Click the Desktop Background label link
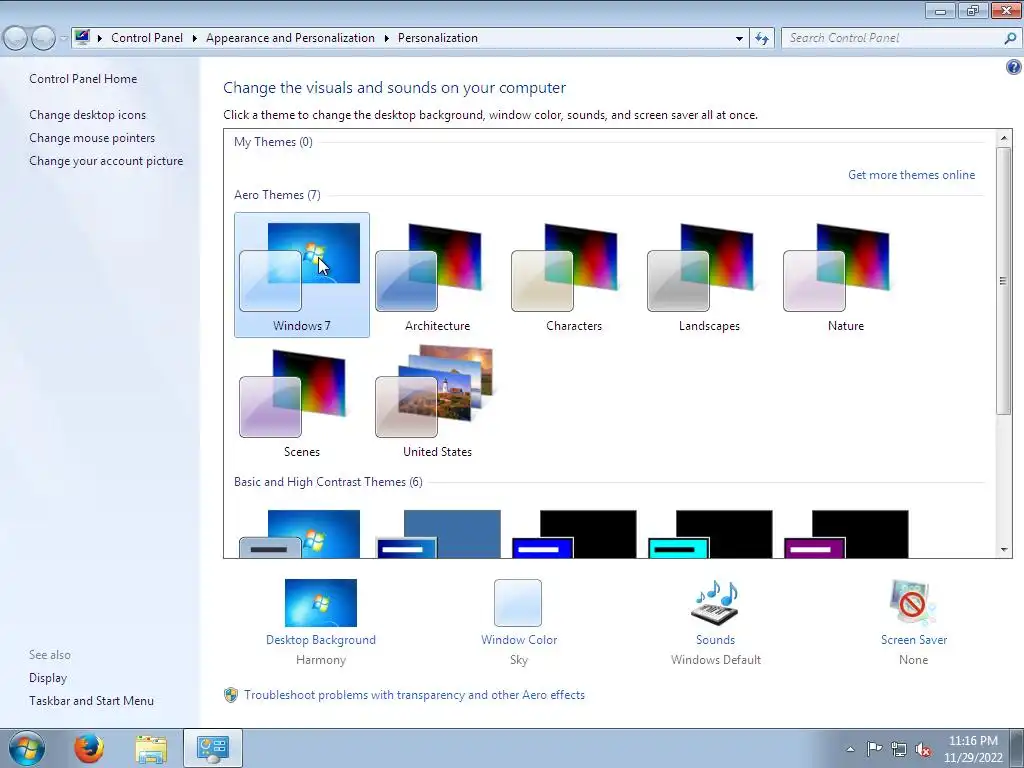1024x768 pixels. [321, 640]
